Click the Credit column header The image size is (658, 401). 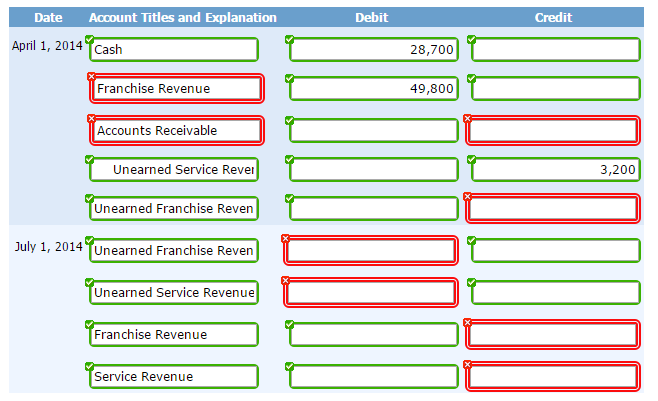click(554, 18)
